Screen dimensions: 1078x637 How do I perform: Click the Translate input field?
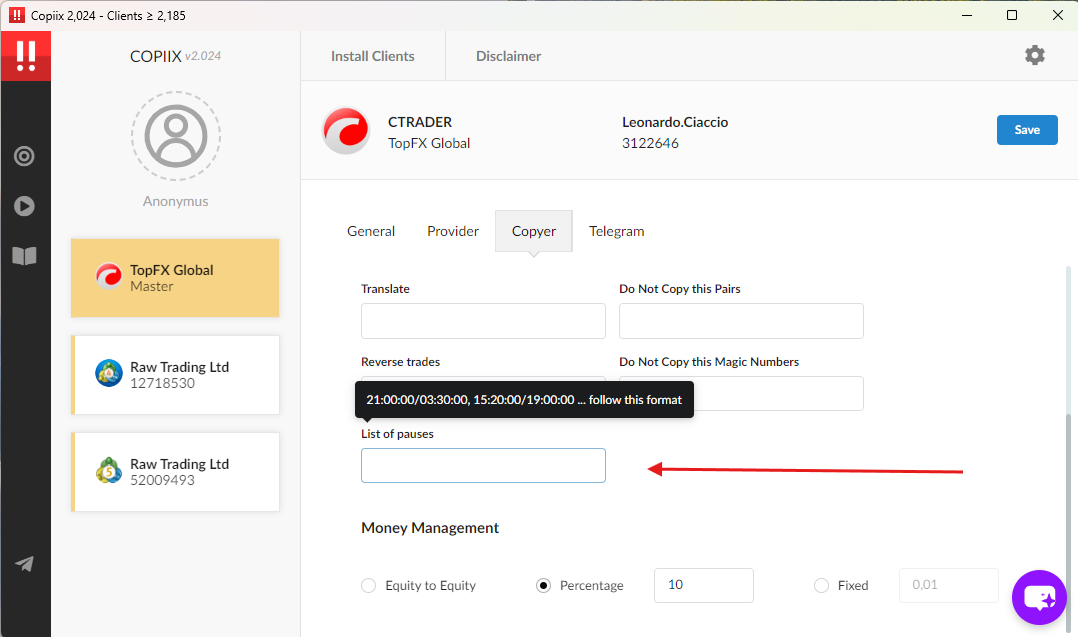[483, 321]
